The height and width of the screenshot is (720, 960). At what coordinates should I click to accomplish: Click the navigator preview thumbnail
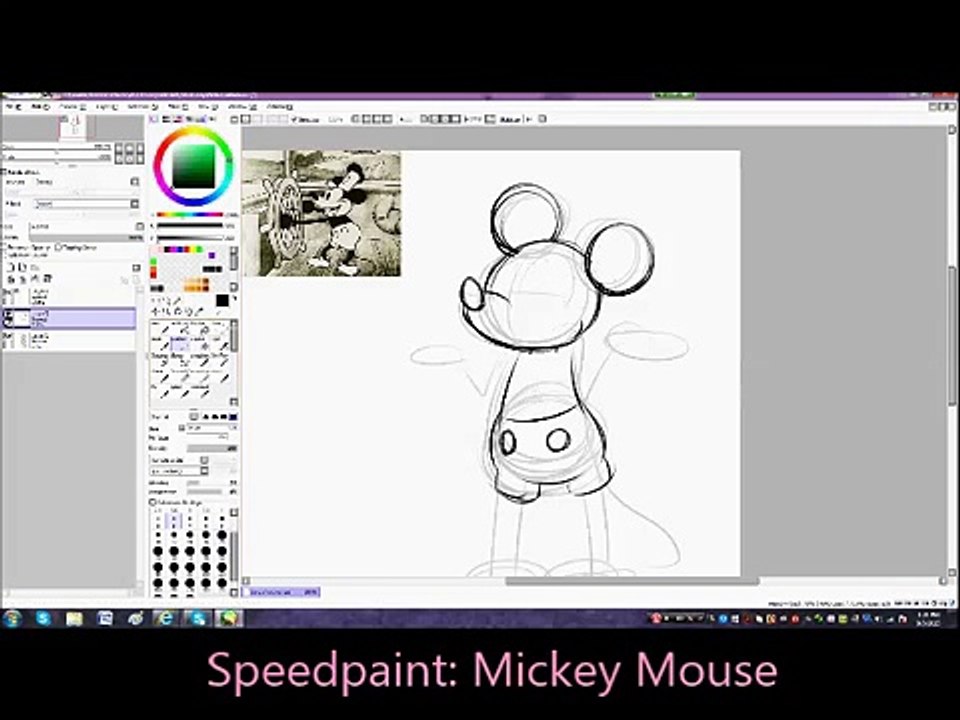click(73, 128)
